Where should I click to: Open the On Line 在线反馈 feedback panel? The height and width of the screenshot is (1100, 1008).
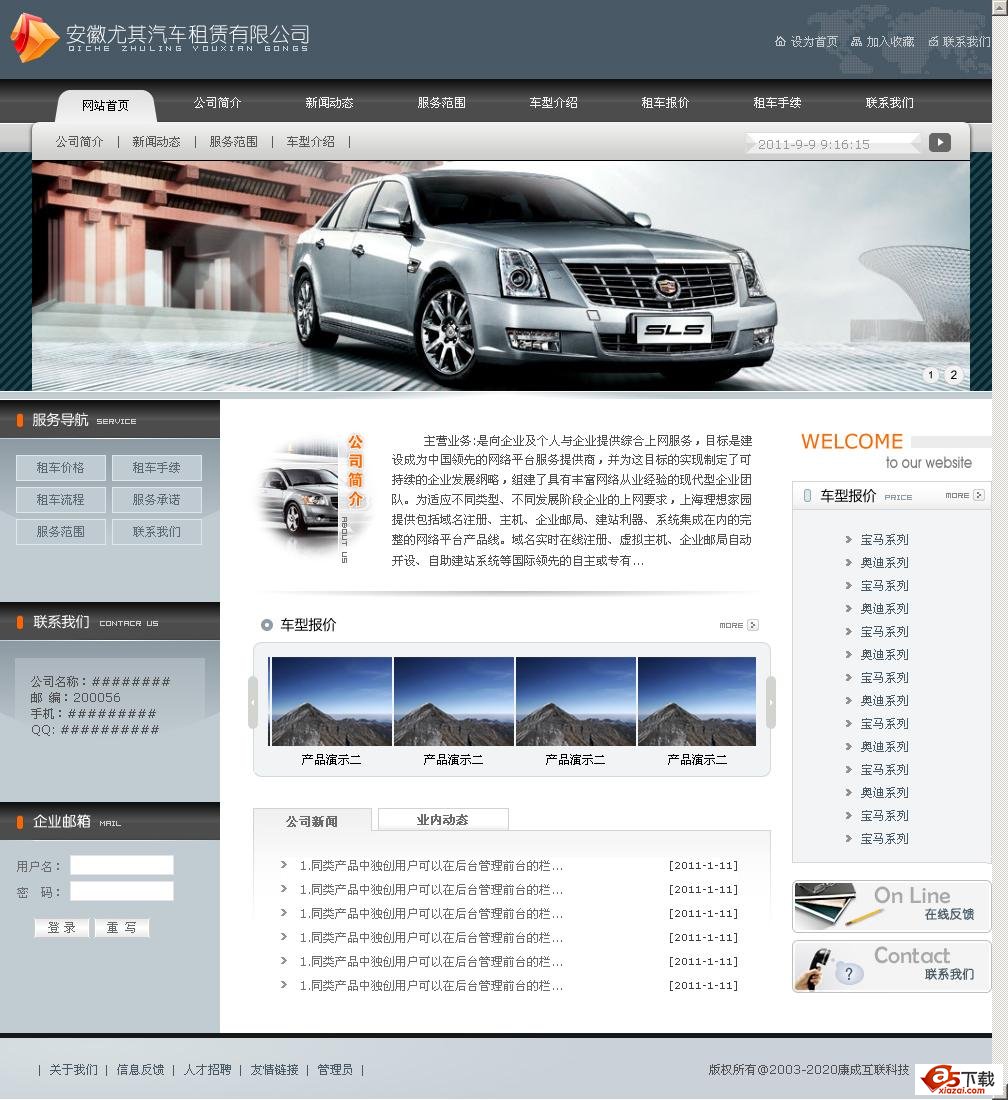click(x=891, y=906)
